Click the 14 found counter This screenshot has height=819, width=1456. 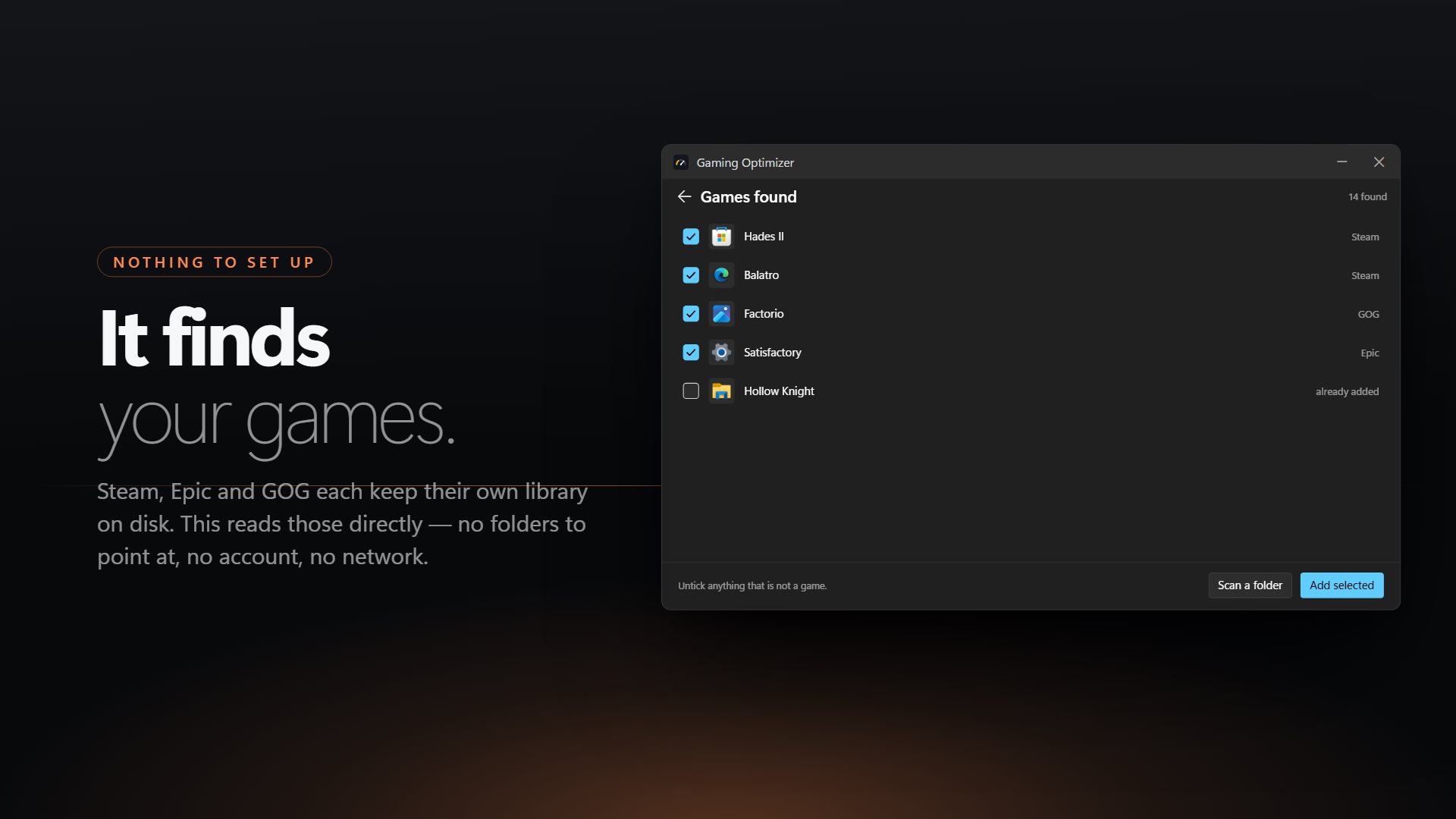pos(1367,197)
